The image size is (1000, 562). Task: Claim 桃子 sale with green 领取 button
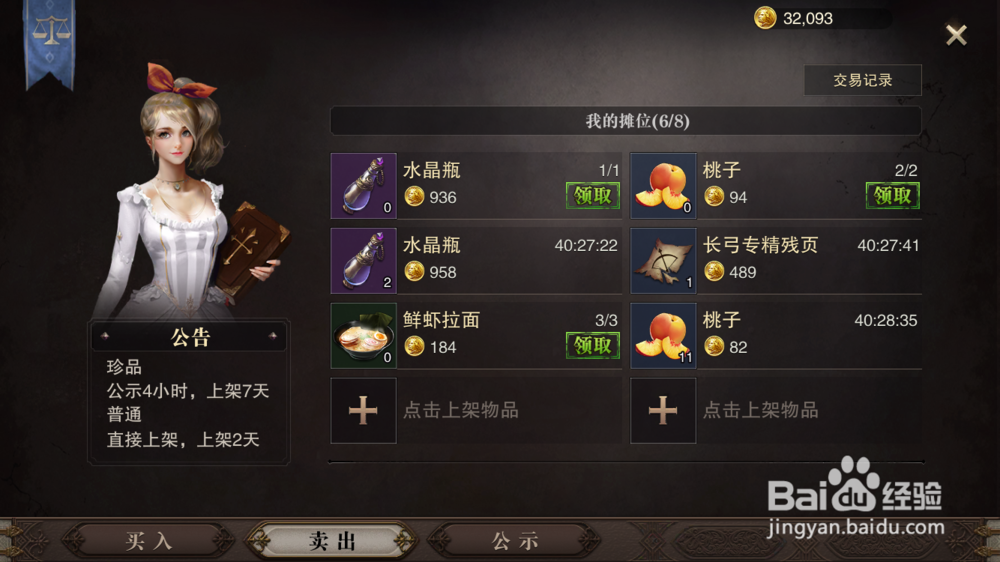[892, 195]
